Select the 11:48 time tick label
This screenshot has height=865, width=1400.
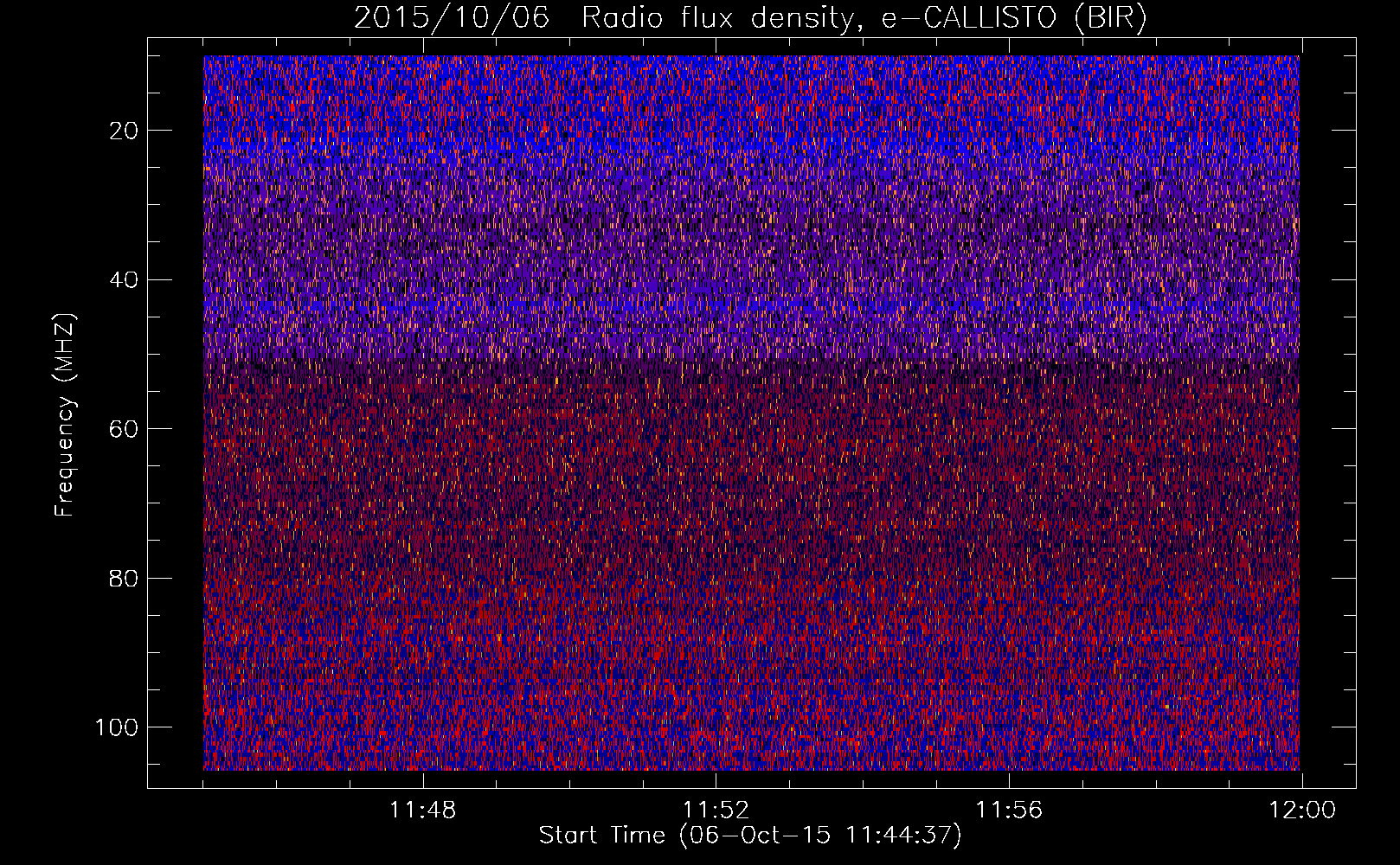[422, 811]
